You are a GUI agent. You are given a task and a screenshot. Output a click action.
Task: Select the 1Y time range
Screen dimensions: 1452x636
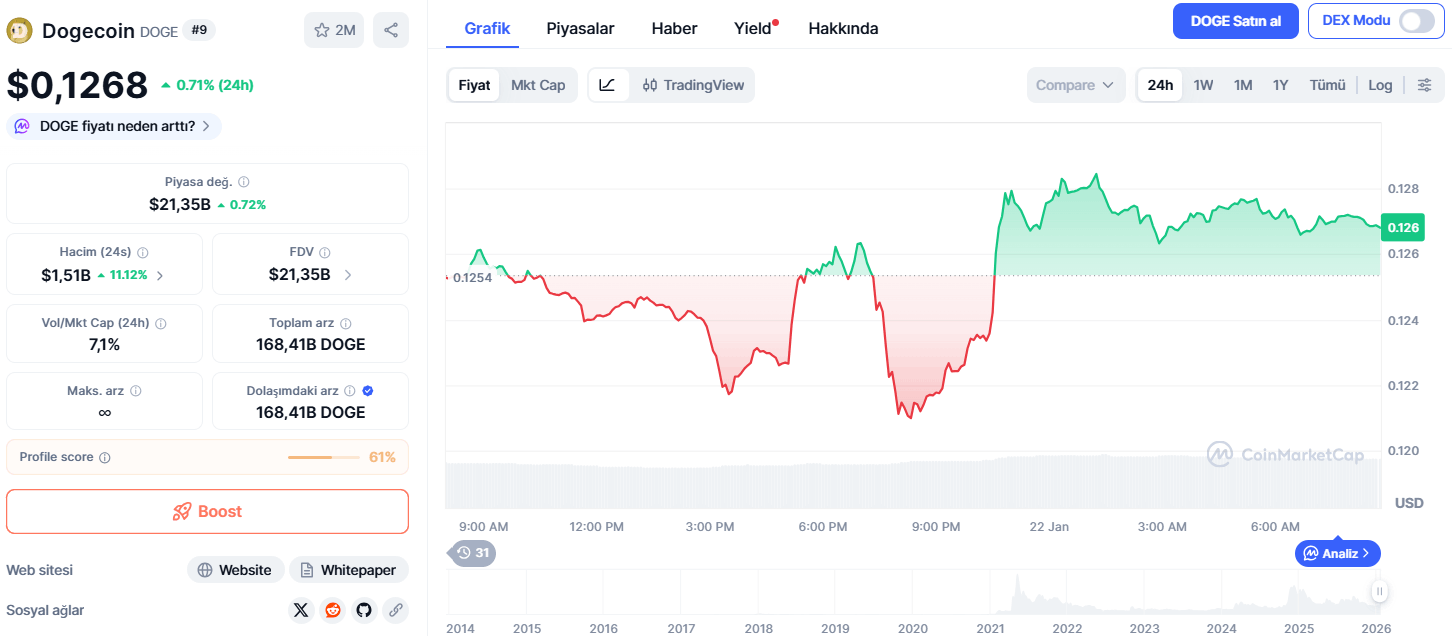pyautogui.click(x=1280, y=85)
